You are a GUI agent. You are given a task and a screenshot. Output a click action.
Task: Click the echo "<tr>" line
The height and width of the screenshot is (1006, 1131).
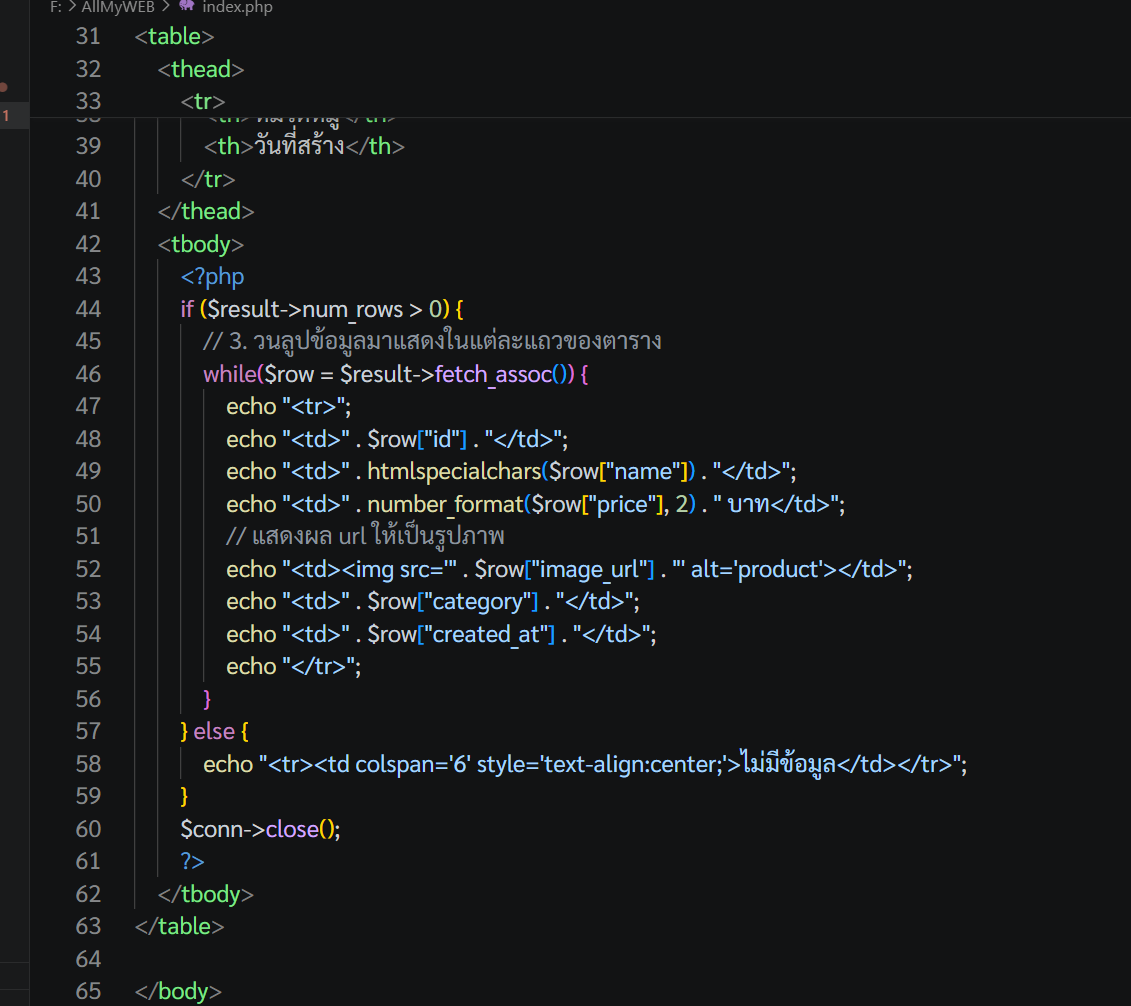[289, 407]
